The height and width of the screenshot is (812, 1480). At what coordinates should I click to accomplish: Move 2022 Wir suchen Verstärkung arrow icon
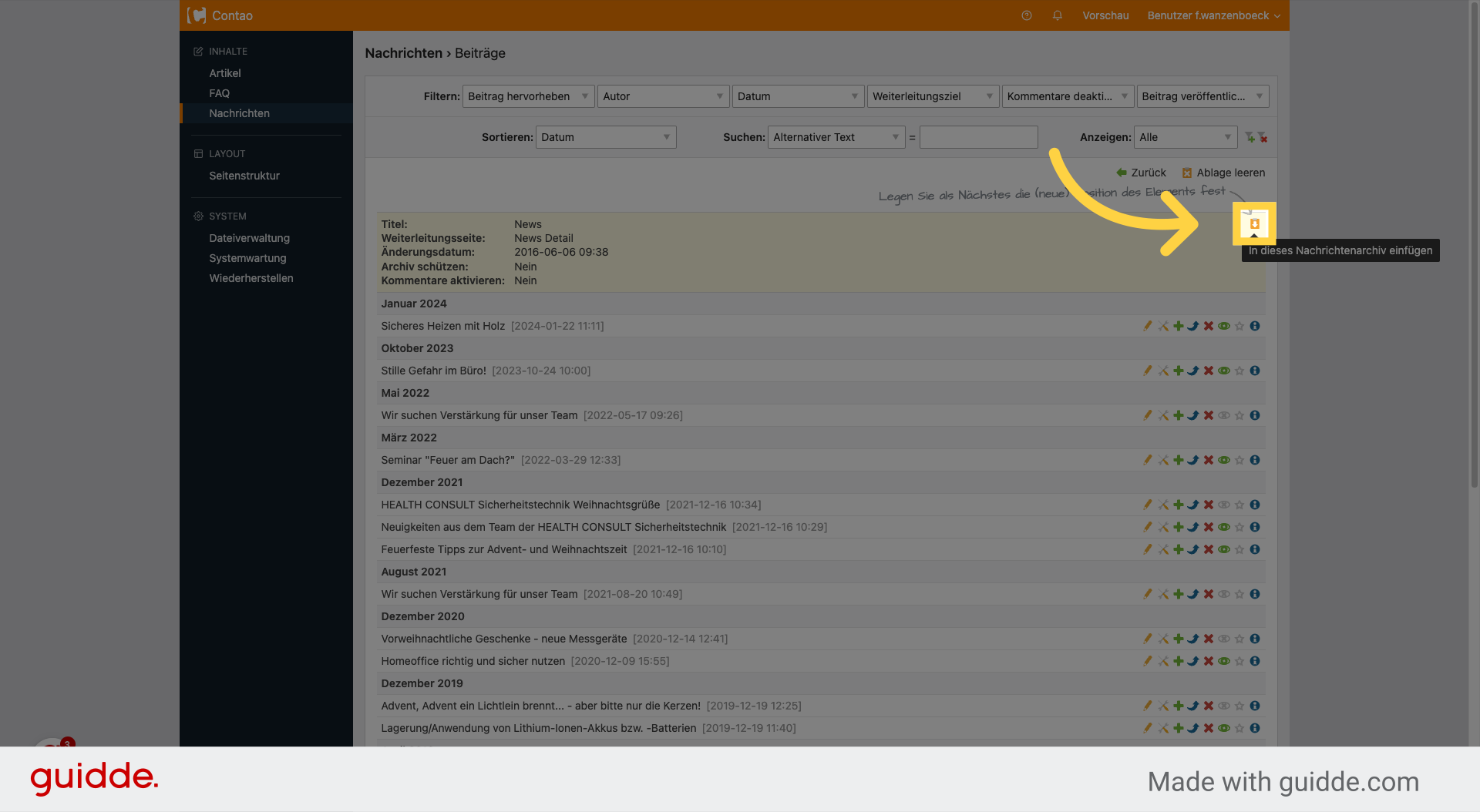click(x=1193, y=415)
